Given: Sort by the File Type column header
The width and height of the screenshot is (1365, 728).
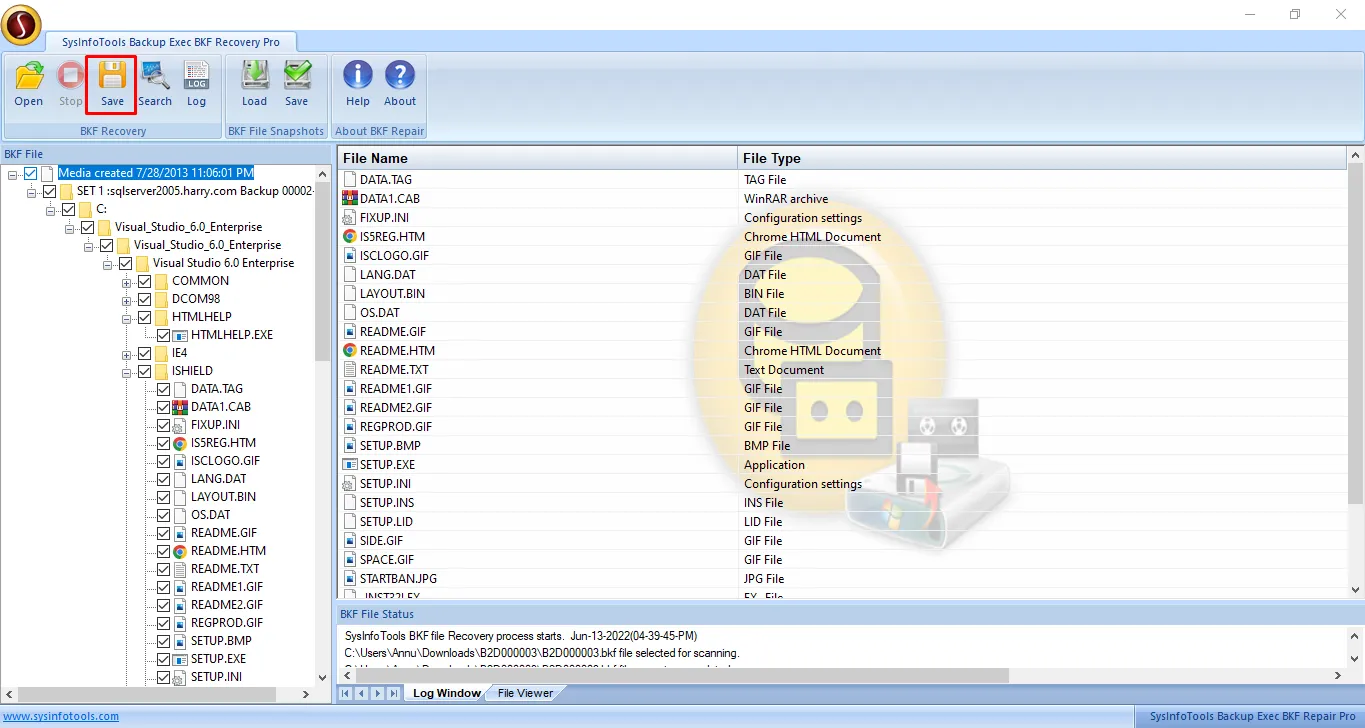Looking at the screenshot, I should pyautogui.click(x=1043, y=158).
